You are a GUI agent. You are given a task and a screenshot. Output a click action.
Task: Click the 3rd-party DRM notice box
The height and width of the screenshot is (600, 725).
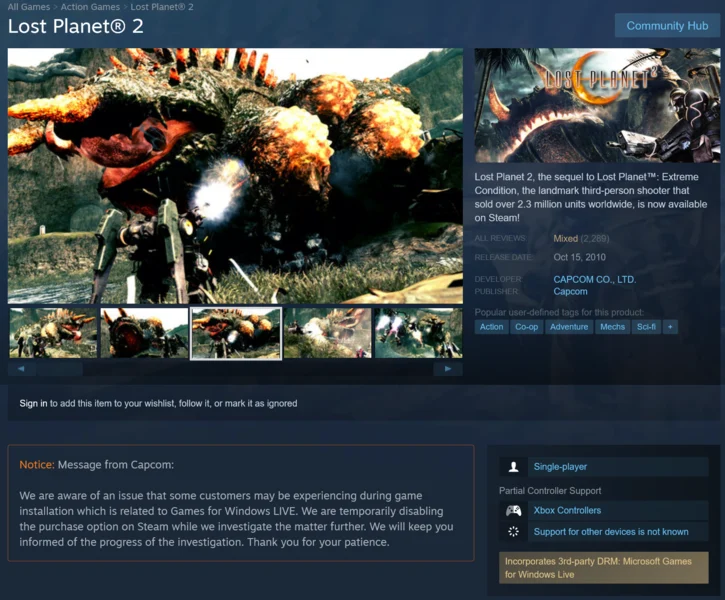[603, 568]
